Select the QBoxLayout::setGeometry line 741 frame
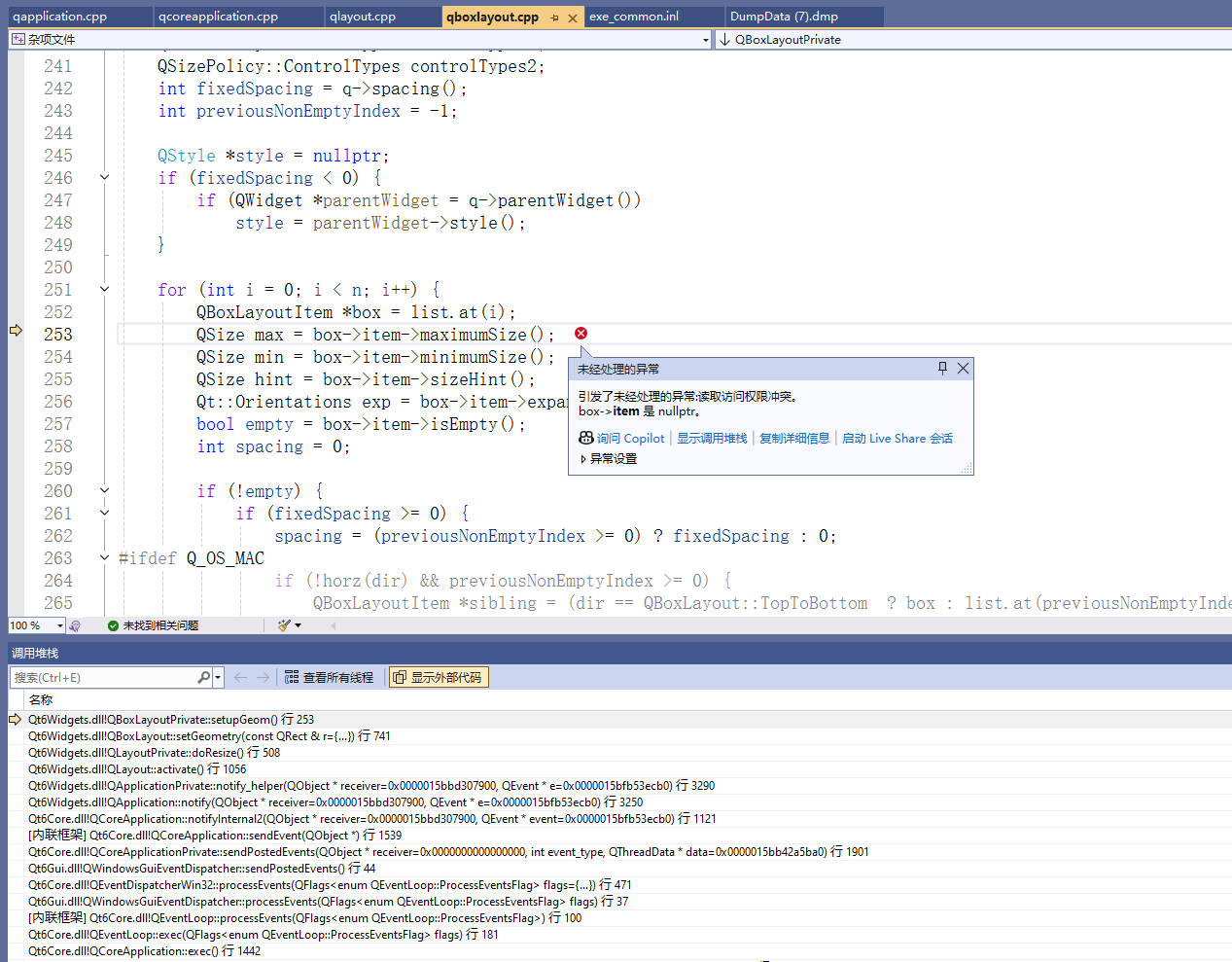This screenshot has width=1232, height=962. 209,736
